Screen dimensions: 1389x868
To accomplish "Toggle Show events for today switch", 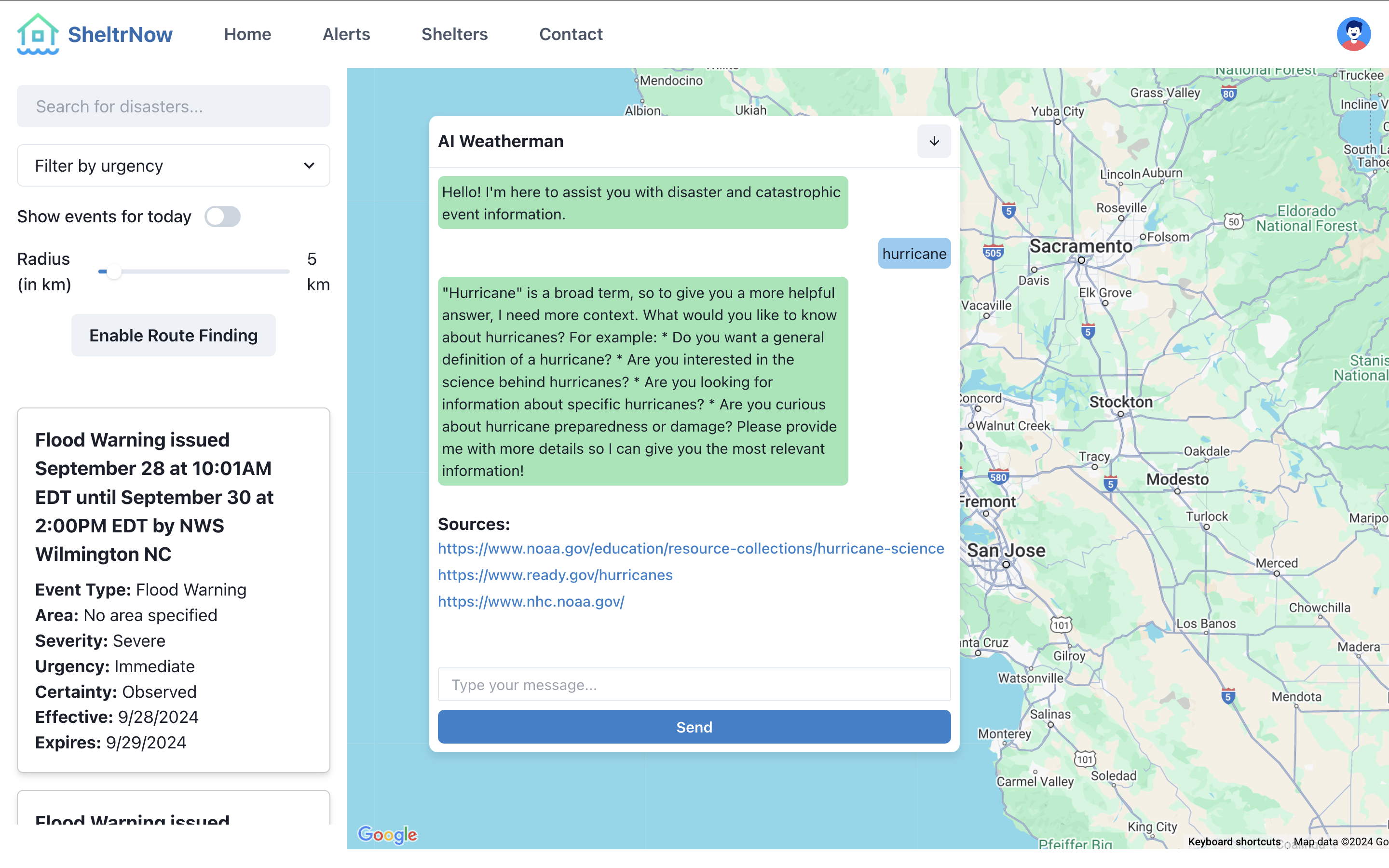I will (x=223, y=217).
